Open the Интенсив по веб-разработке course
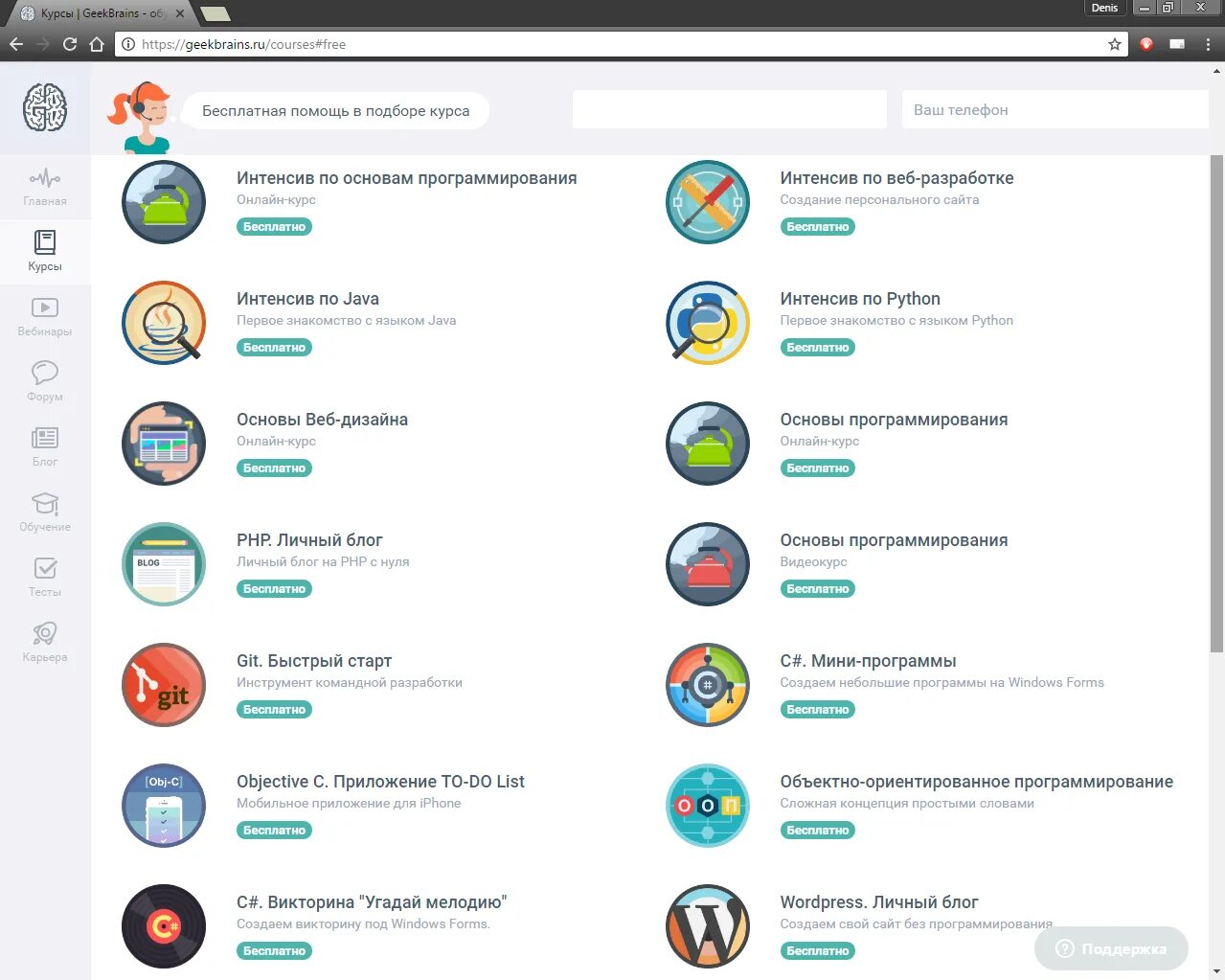The width and height of the screenshot is (1225, 980). (896, 178)
